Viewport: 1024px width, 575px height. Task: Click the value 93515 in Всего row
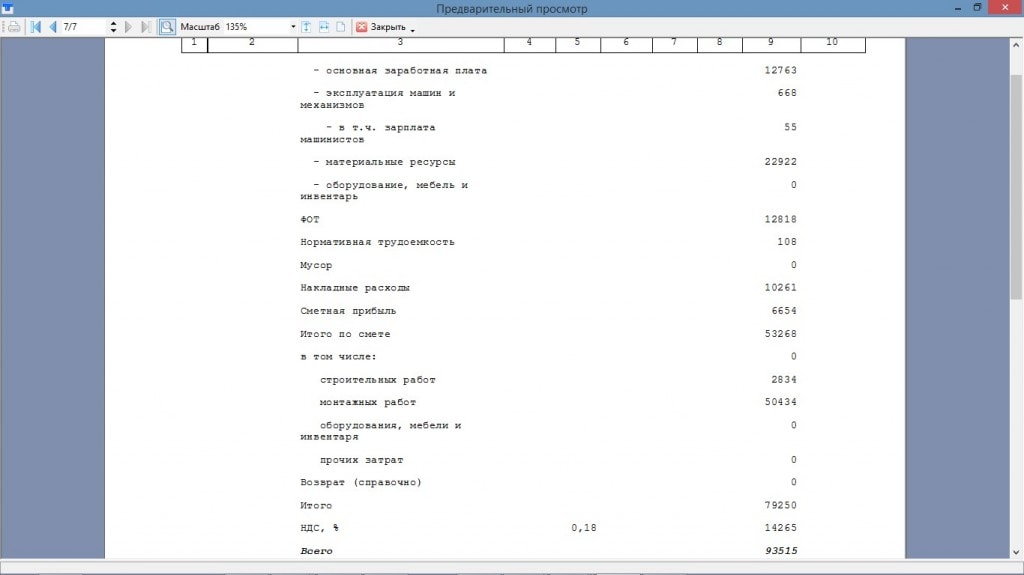780,551
